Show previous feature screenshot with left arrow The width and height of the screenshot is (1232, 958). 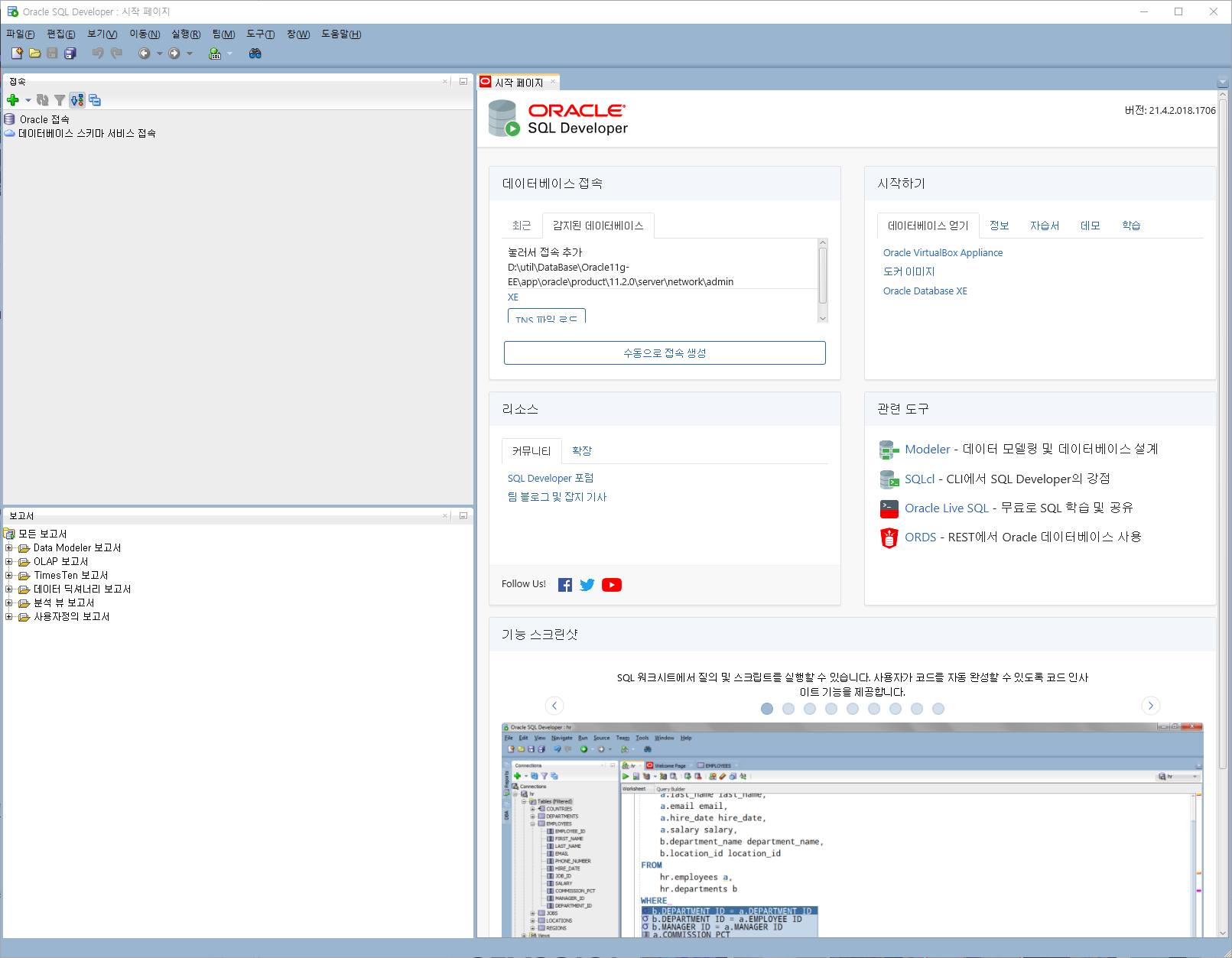[554, 706]
